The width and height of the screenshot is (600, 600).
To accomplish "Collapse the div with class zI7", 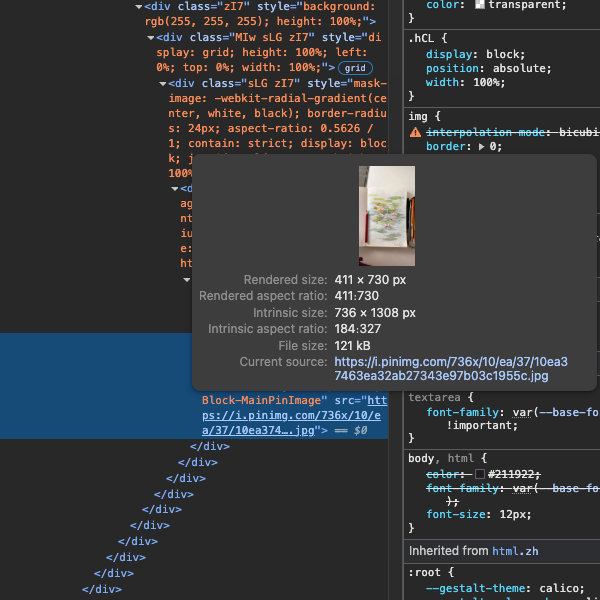I will point(139,5).
